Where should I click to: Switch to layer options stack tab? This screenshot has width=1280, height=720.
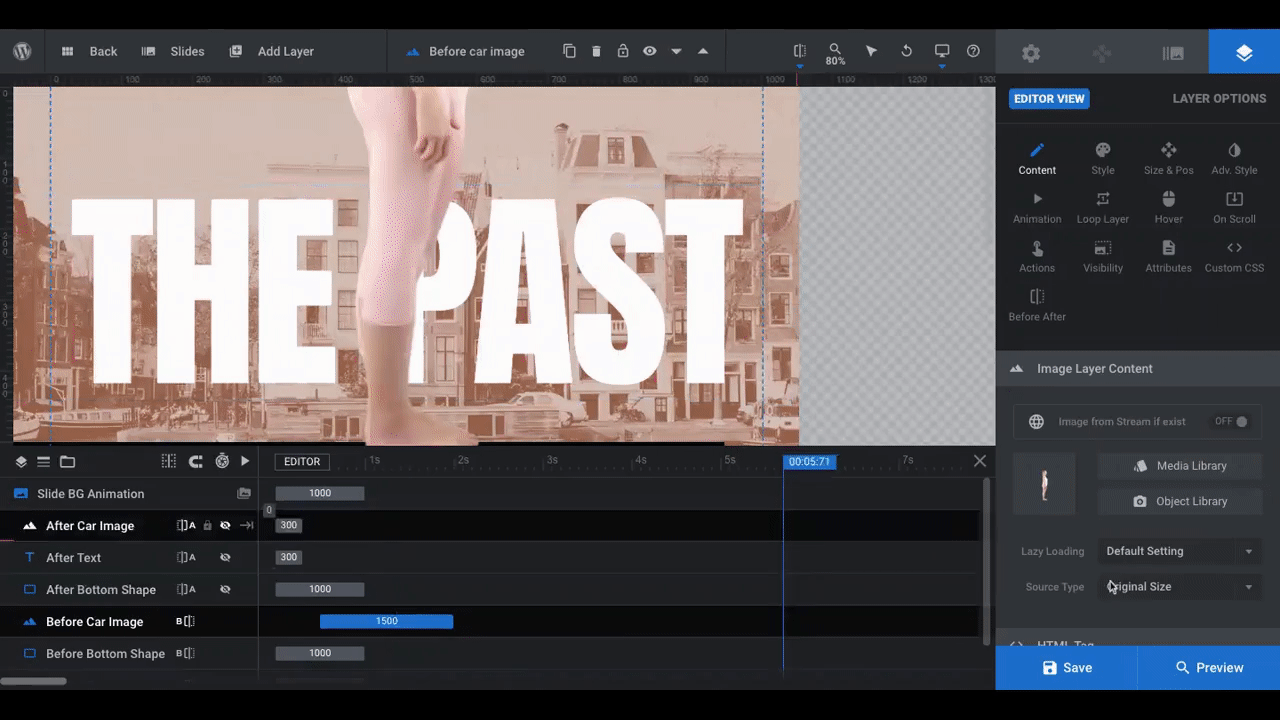1244,53
